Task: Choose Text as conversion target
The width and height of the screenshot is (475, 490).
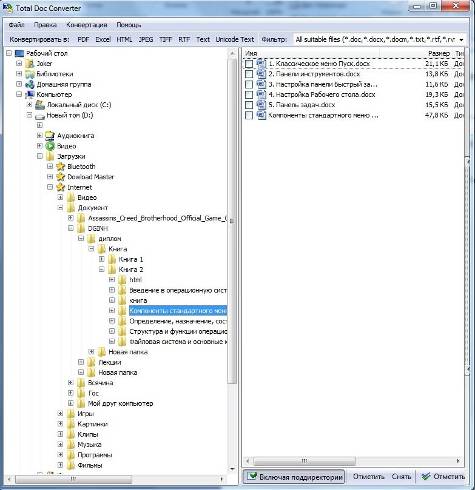Action: (x=203, y=39)
